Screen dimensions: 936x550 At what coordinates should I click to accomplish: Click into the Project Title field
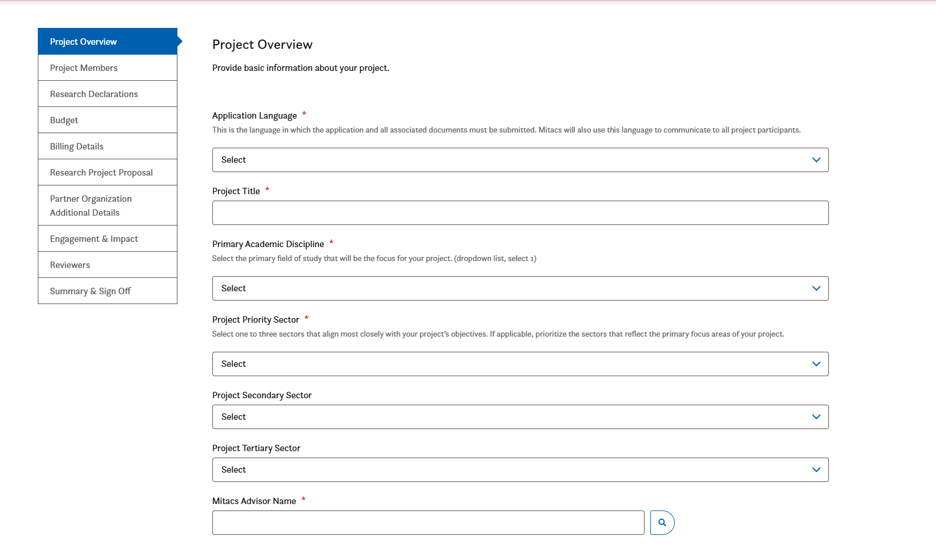coord(520,213)
